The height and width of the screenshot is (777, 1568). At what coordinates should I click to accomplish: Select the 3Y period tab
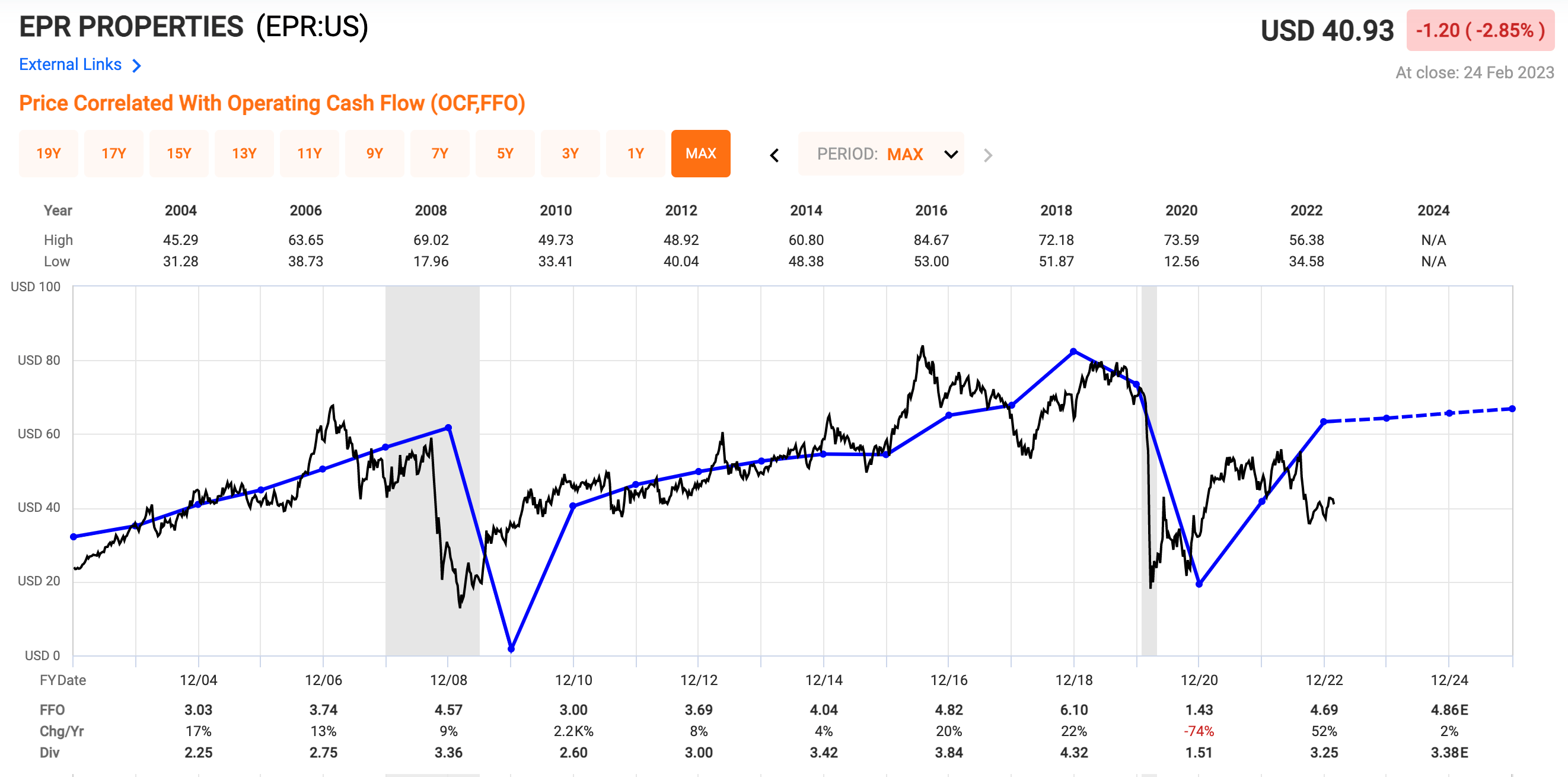click(571, 154)
